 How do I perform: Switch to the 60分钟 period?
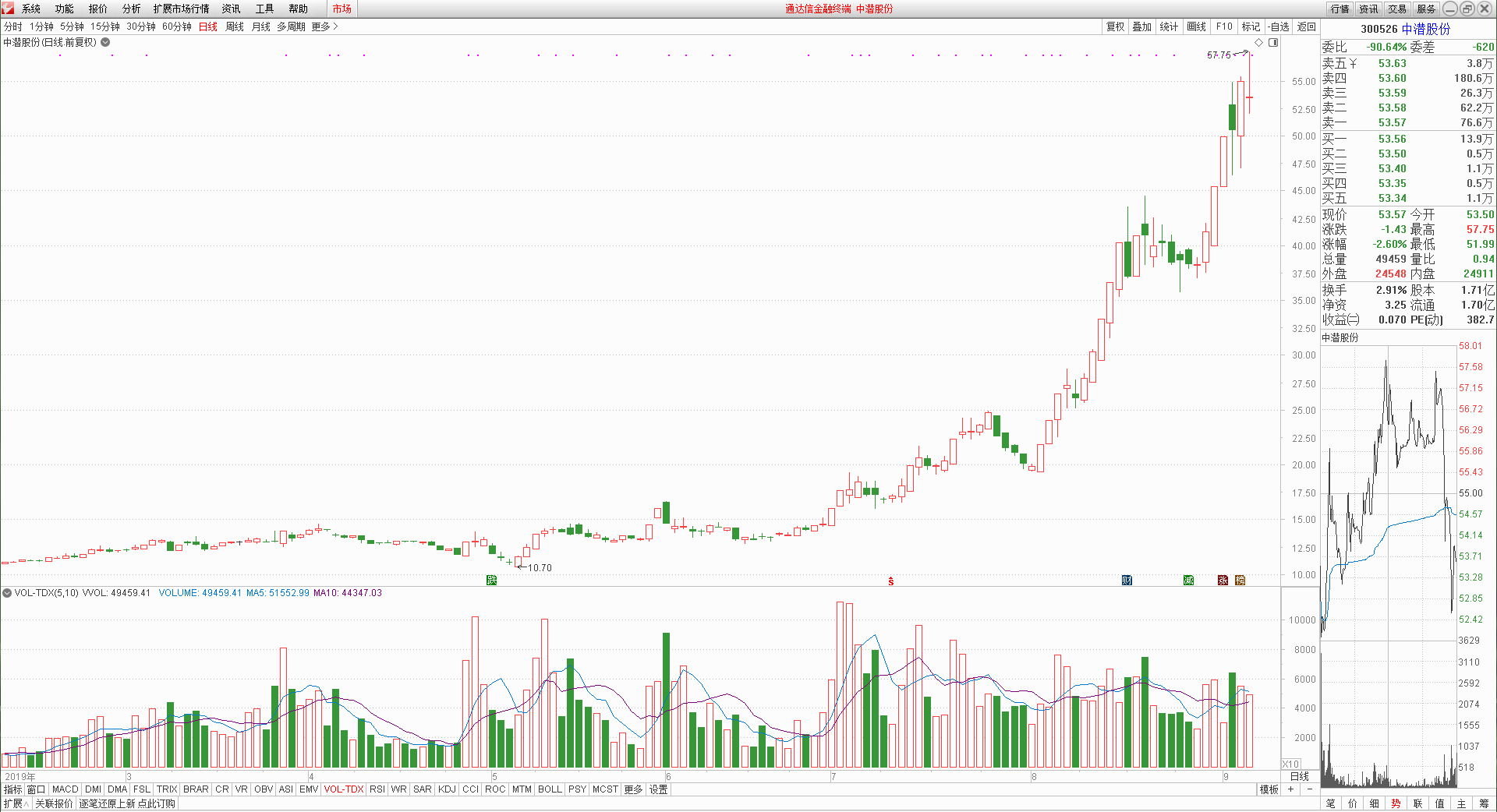(177, 26)
